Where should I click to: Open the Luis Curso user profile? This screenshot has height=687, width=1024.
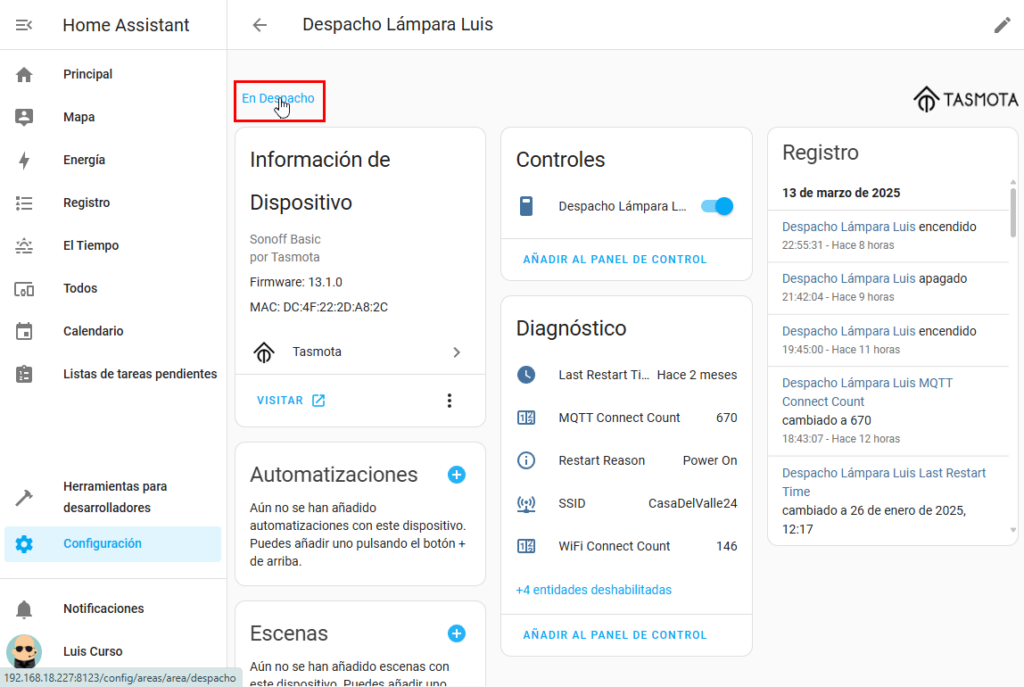[x=93, y=651]
